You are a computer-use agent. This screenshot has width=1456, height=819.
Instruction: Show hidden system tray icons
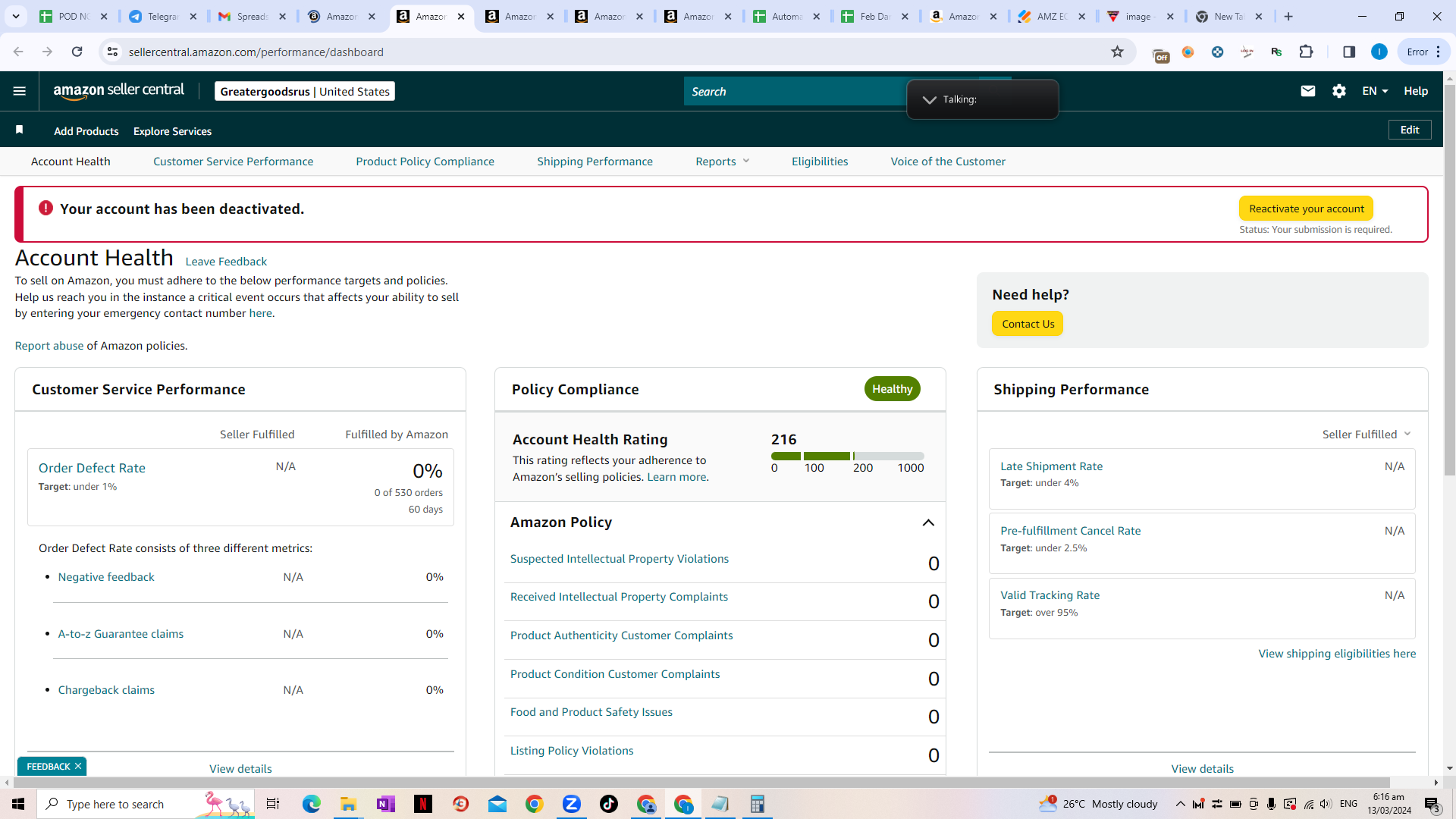coord(1180,804)
